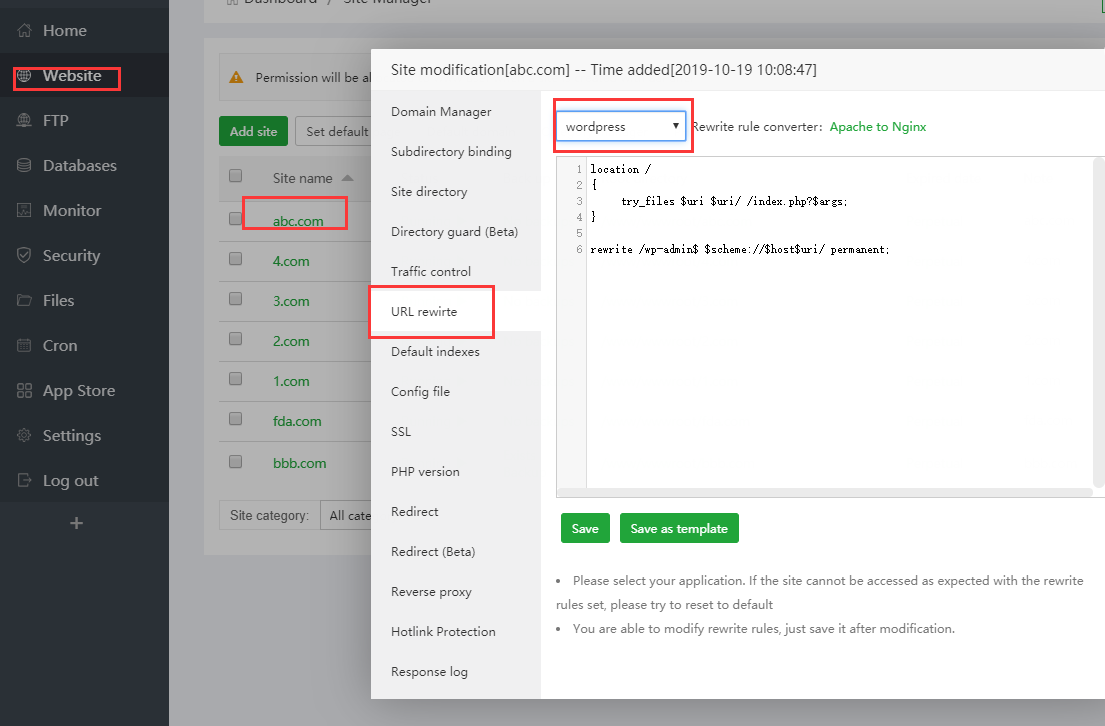Open Directory guard (Beta) tab
The height and width of the screenshot is (726, 1105).
pos(455,232)
